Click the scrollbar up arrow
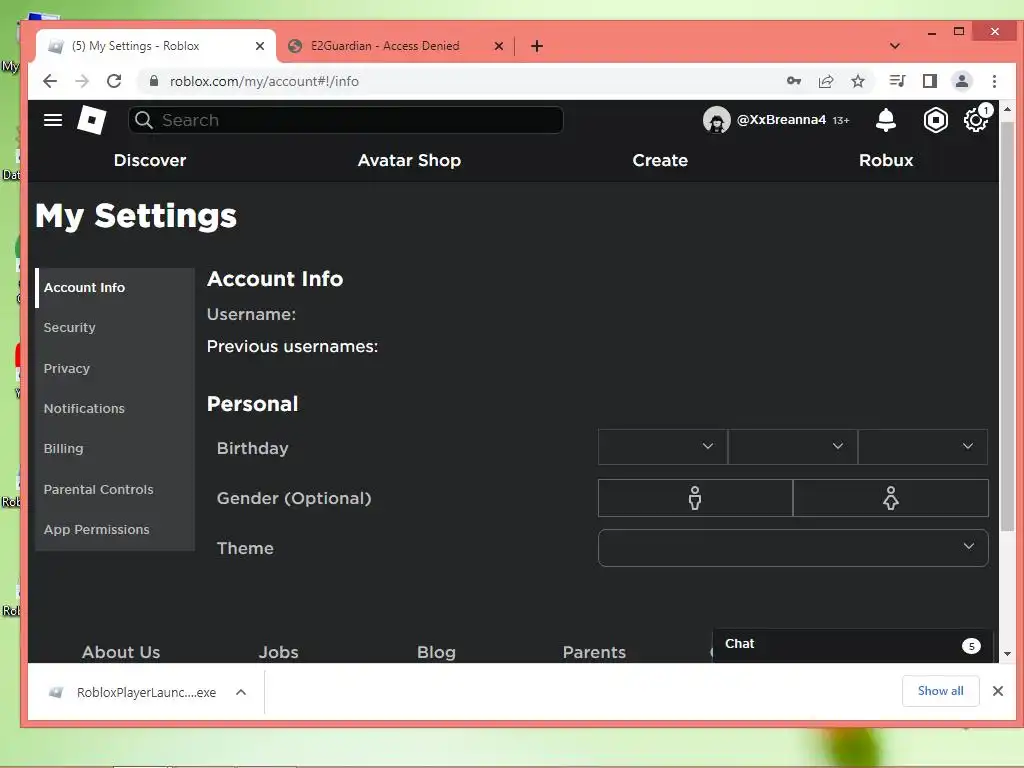1024x768 pixels. pyautogui.click(x=1008, y=109)
